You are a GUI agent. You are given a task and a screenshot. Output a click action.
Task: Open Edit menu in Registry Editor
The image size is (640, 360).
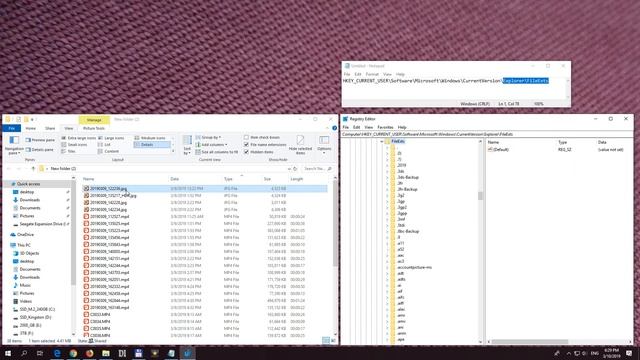click(x=356, y=127)
